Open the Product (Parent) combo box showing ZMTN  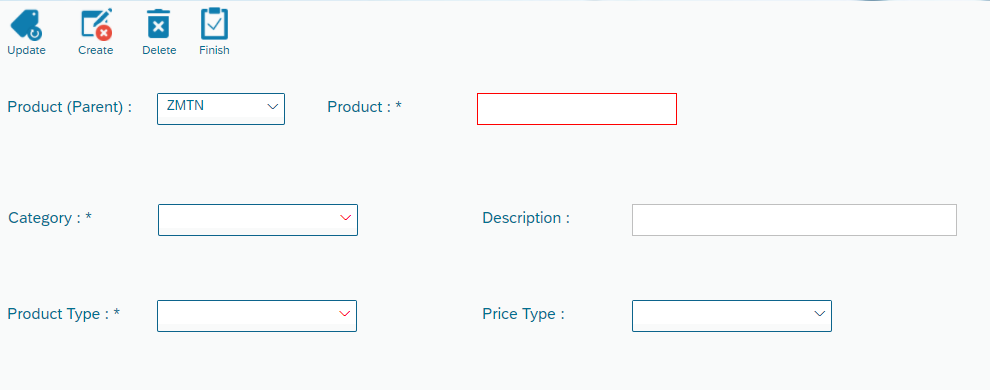(x=221, y=109)
